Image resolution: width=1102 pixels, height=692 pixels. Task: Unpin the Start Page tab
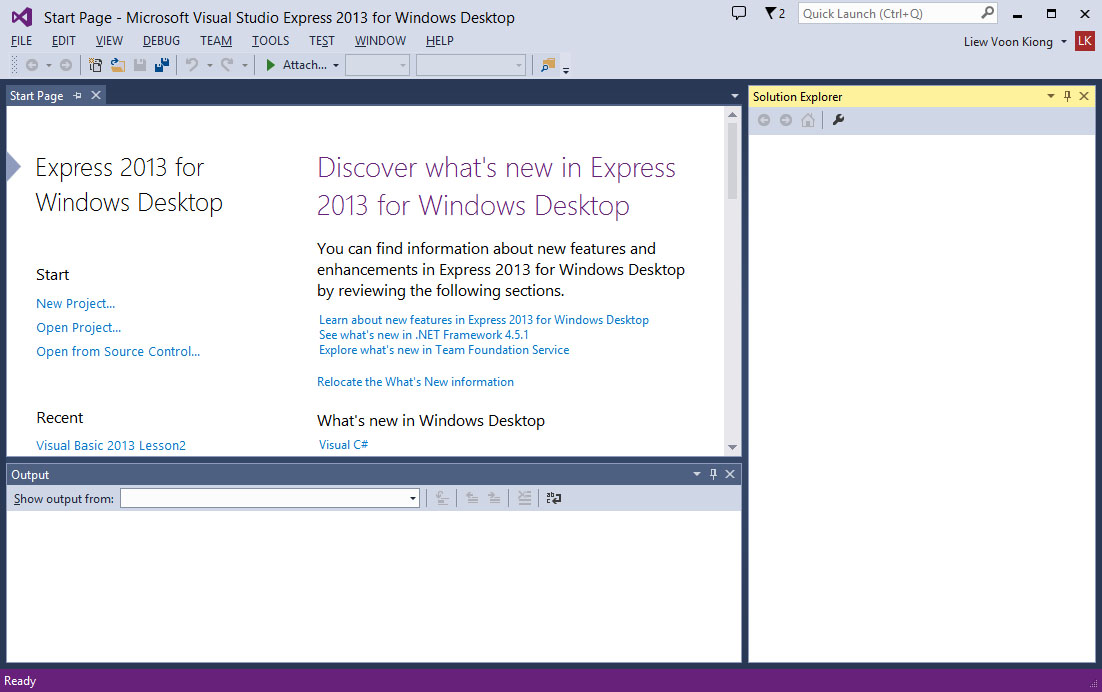pos(77,95)
